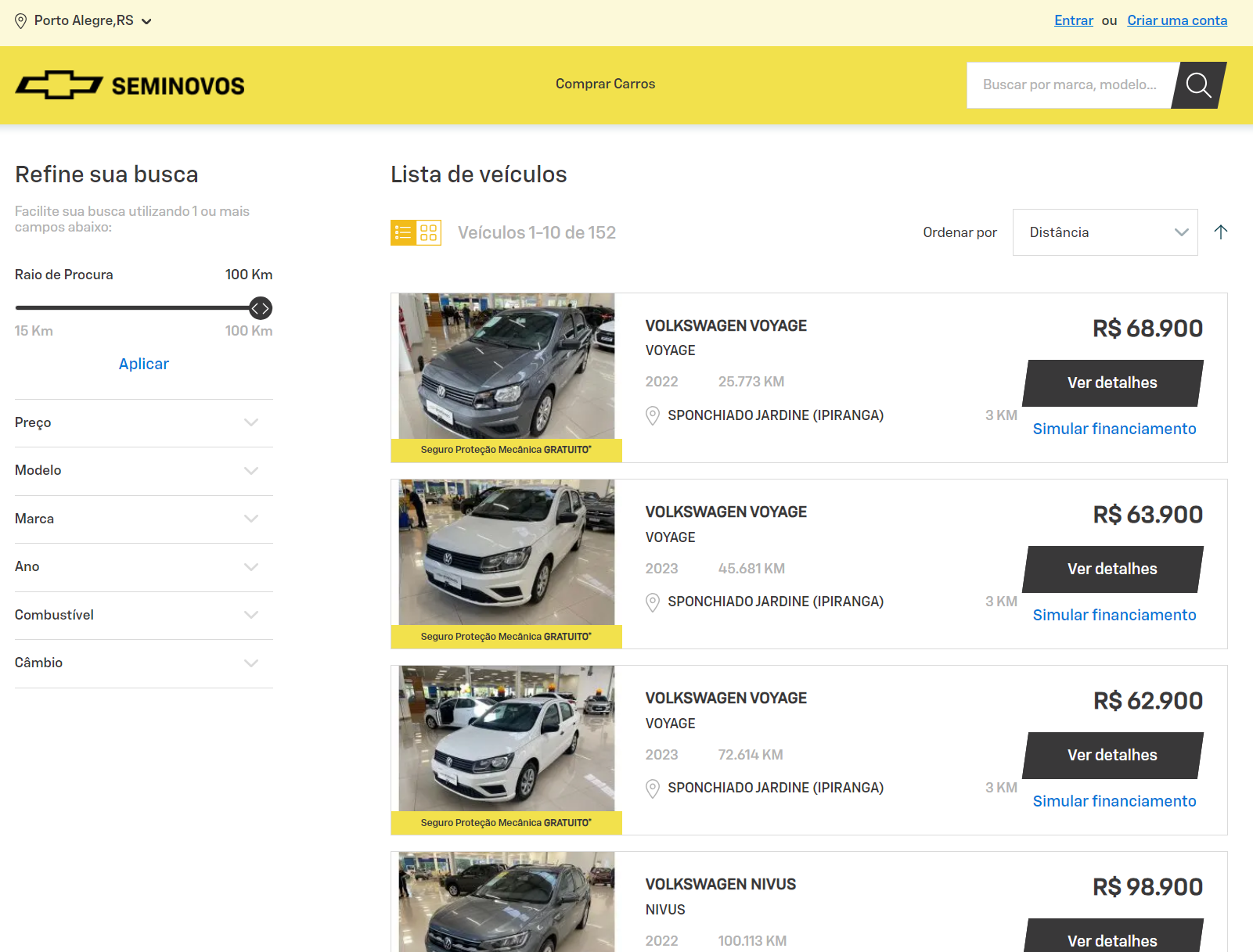1253x952 pixels.
Task: Open the Distância sort dropdown
Action: point(1105,232)
